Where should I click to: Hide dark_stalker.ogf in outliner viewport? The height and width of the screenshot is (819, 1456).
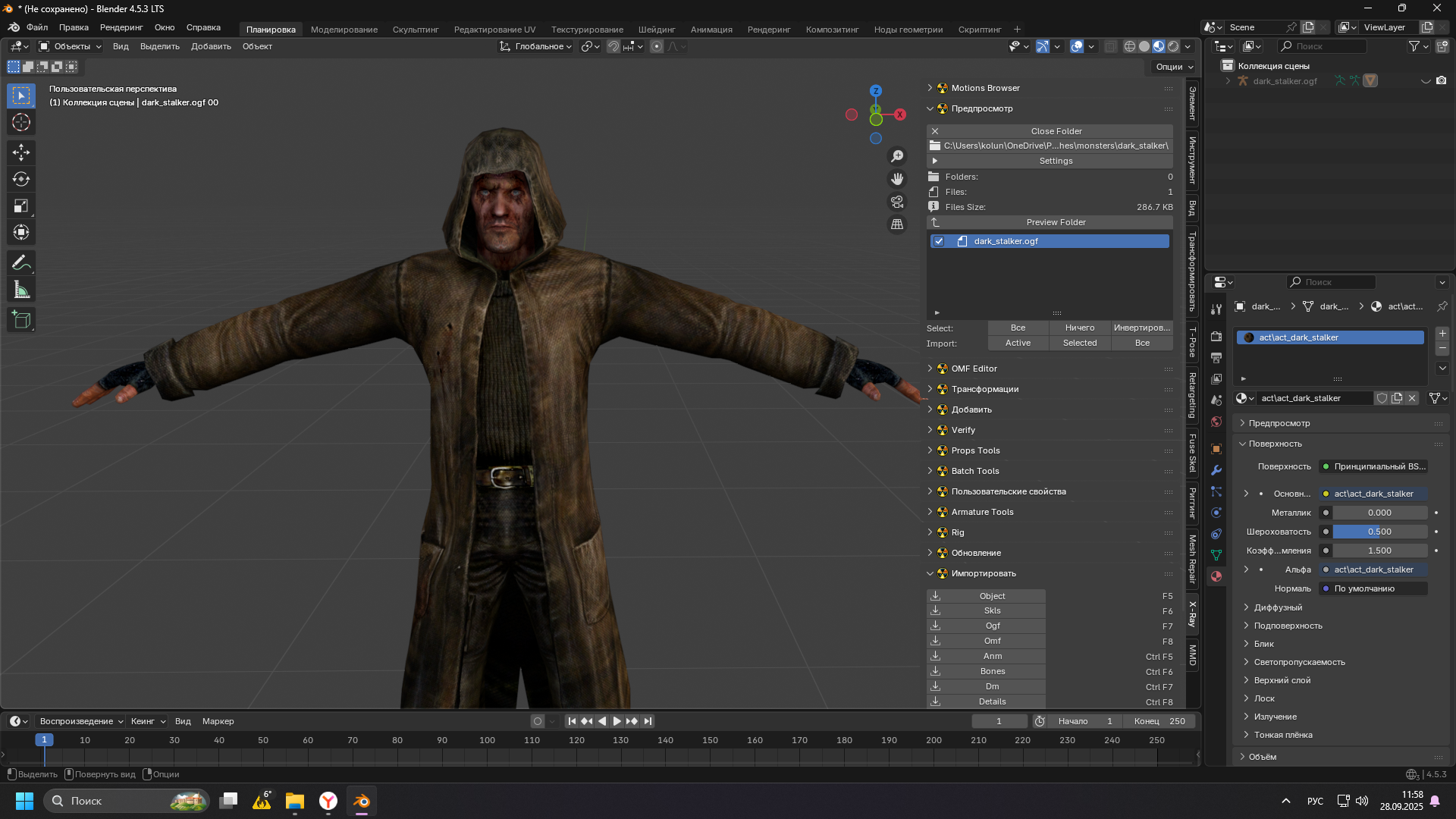(x=1426, y=81)
